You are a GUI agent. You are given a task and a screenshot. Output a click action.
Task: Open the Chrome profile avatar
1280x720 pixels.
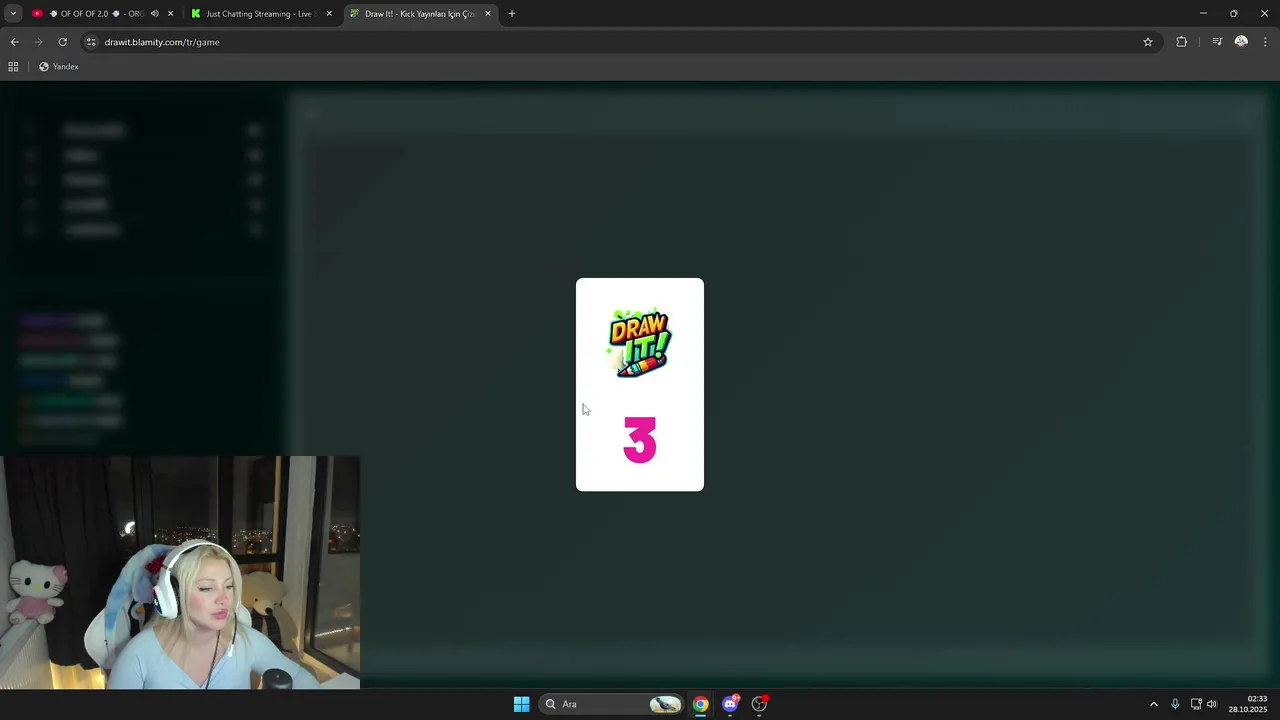(x=1241, y=42)
